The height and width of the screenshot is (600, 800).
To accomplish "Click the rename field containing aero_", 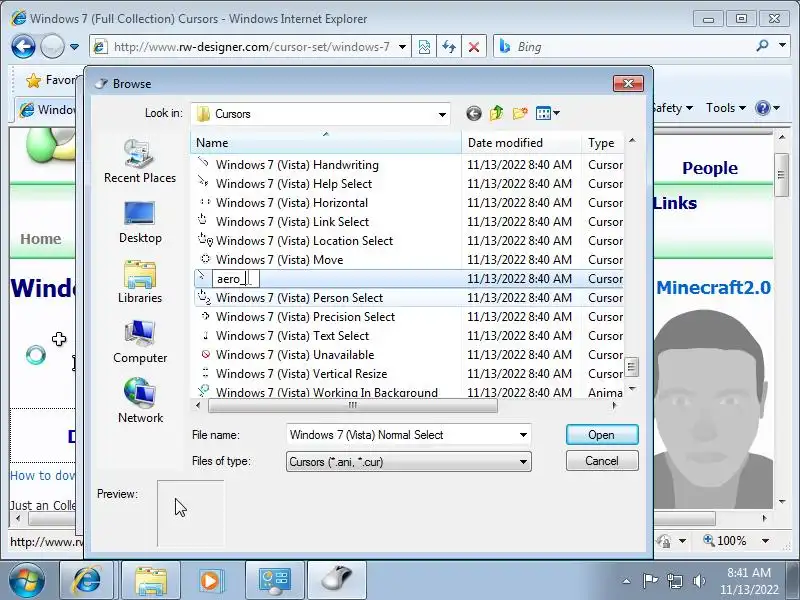I will pyautogui.click(x=236, y=279).
